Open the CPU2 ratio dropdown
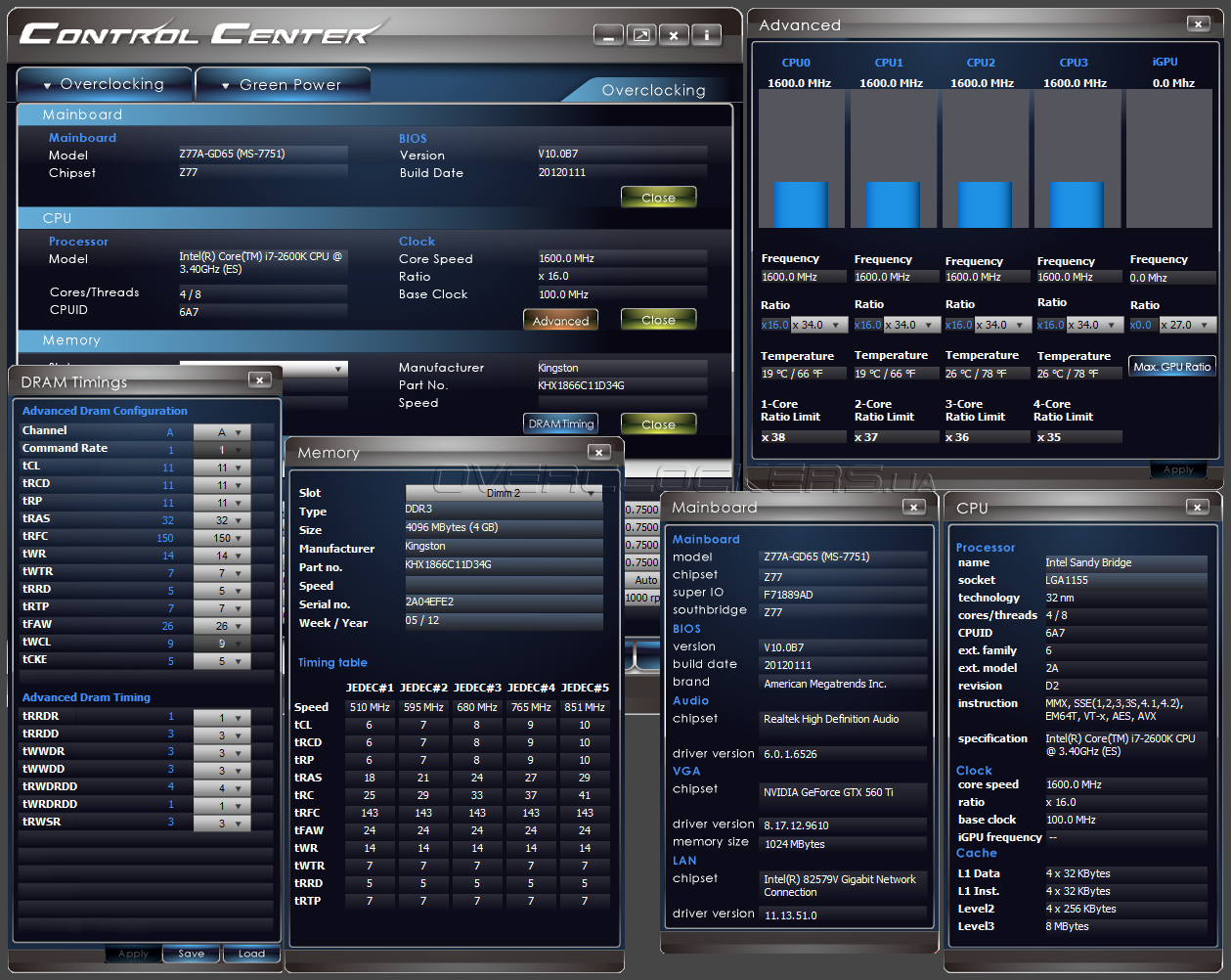Screen dimensions: 1231x980 (x=1001, y=325)
